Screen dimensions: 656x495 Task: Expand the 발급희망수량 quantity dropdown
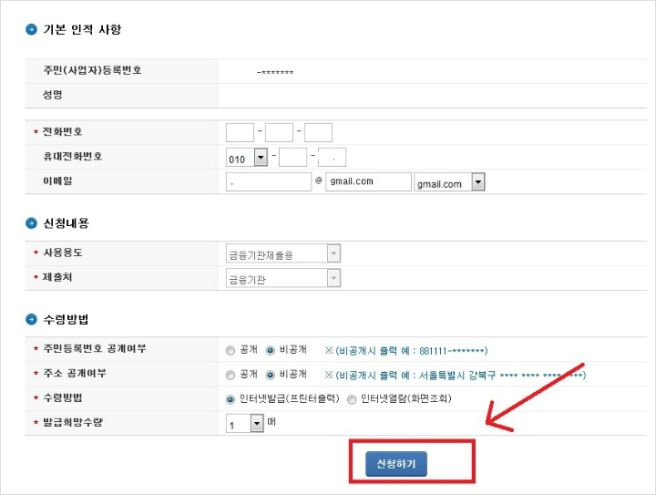[257, 424]
